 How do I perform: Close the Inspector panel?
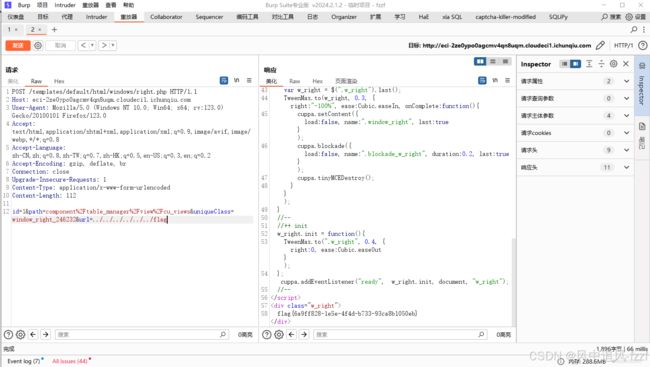[x=626, y=64]
